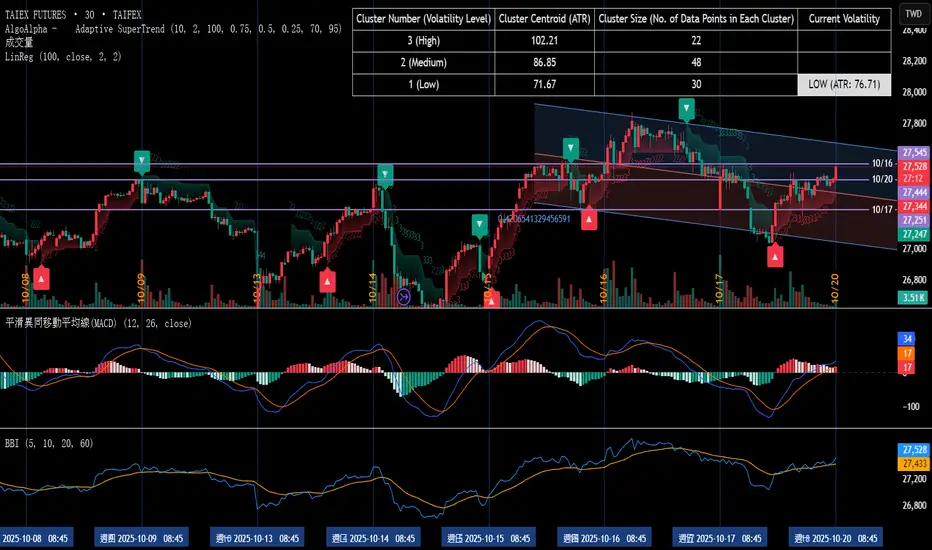Click the 2025-10-17 08:45 time label

pyautogui.click(x=720, y=538)
